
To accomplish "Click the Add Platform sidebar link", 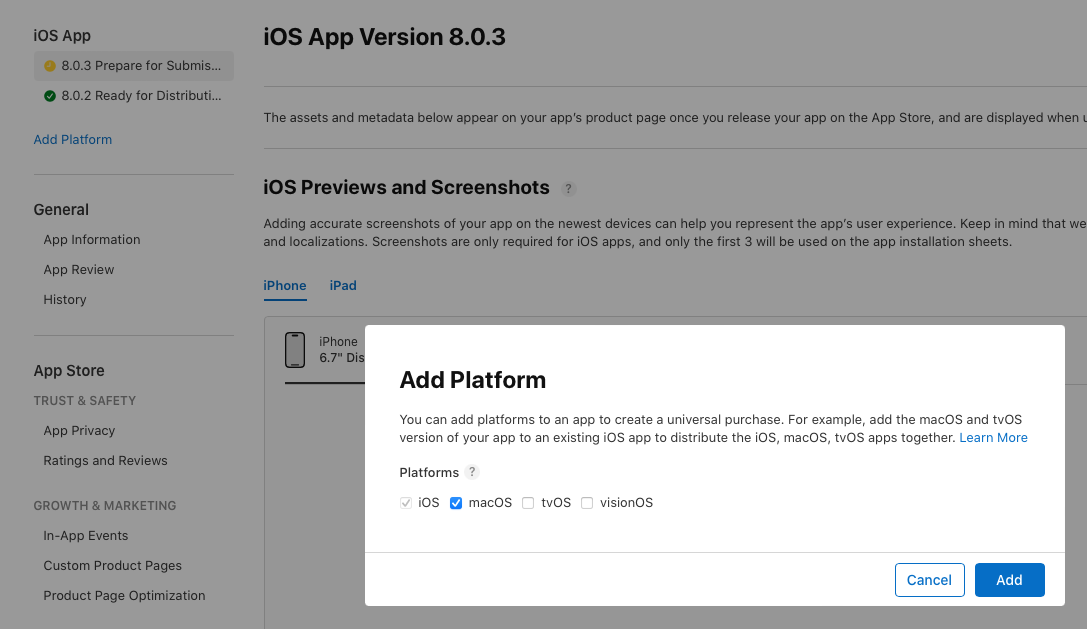I will click(x=73, y=139).
